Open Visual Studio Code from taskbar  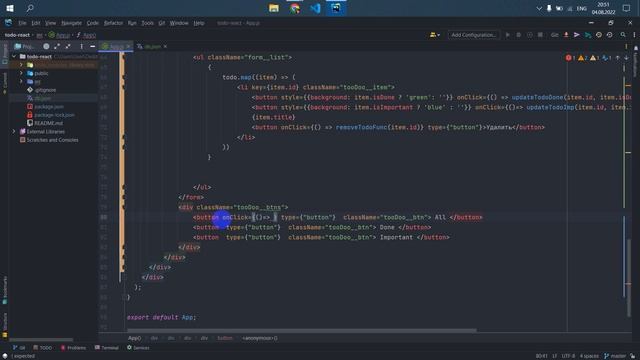pyautogui.click(x=316, y=8)
